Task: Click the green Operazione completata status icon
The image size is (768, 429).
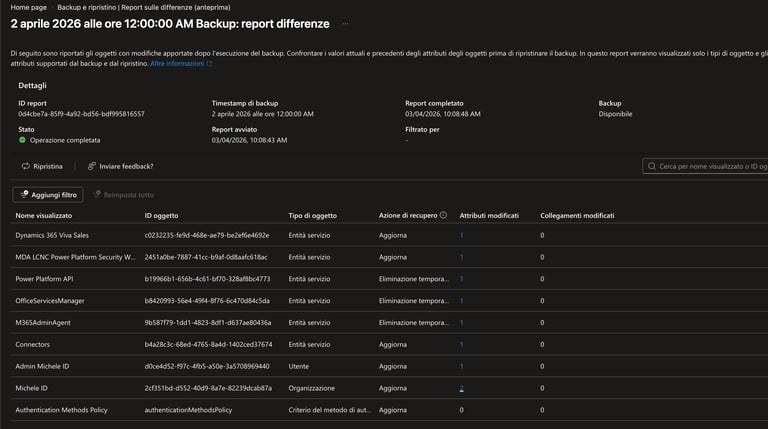Action: (x=22, y=140)
